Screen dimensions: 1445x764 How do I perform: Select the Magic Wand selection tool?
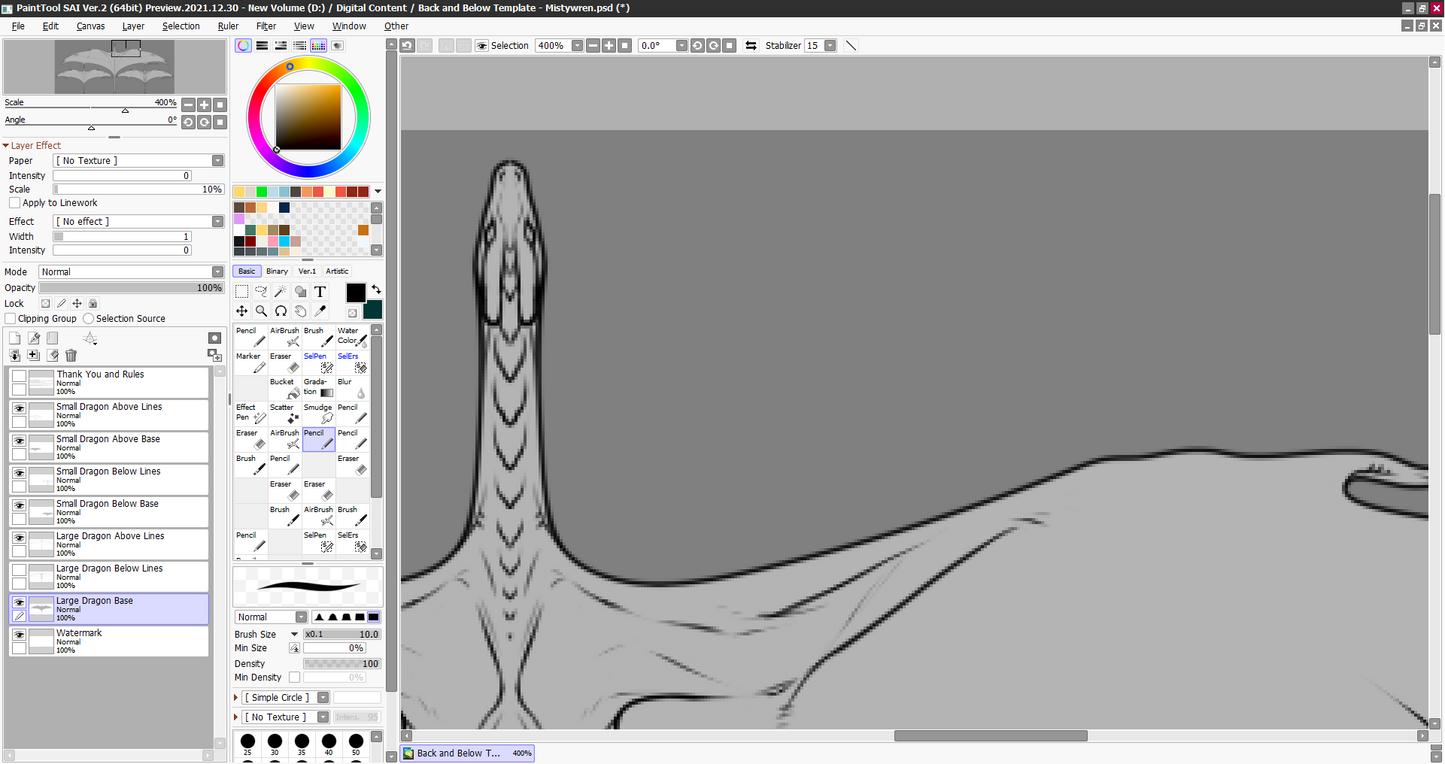pyautogui.click(x=280, y=291)
